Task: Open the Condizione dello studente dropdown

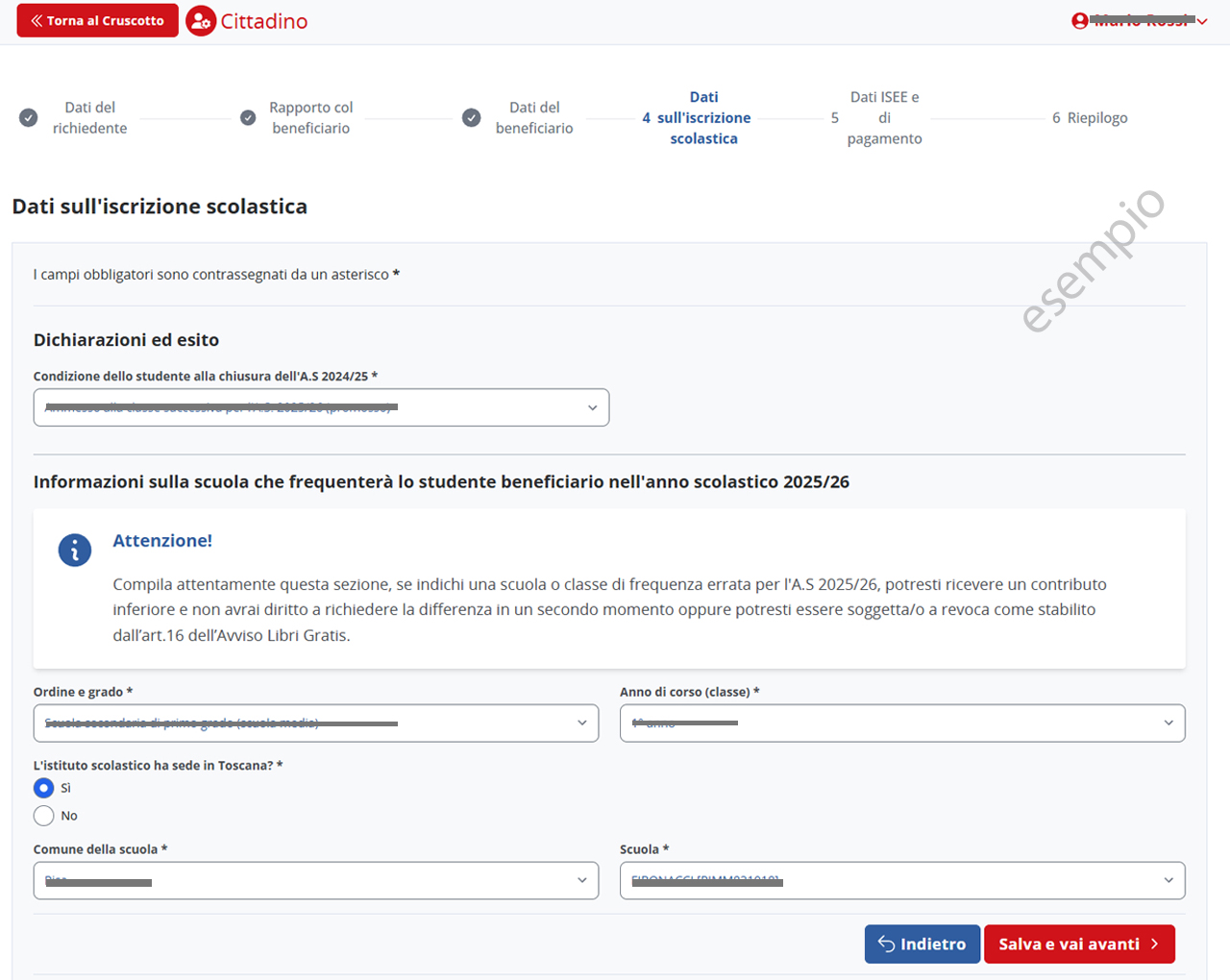Action: [x=321, y=407]
